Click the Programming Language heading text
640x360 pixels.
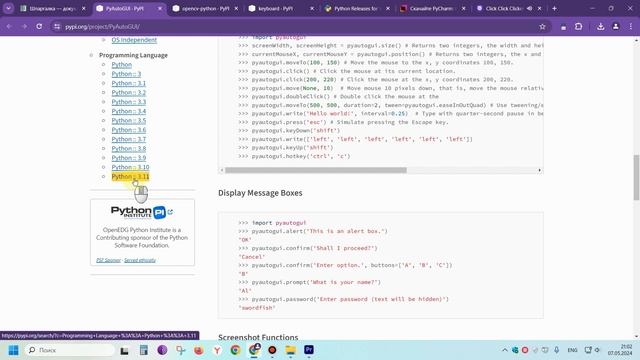(x=133, y=55)
